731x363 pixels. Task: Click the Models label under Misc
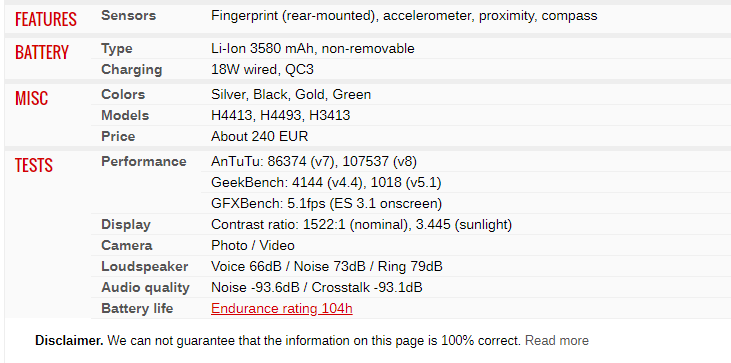[x=125, y=115]
